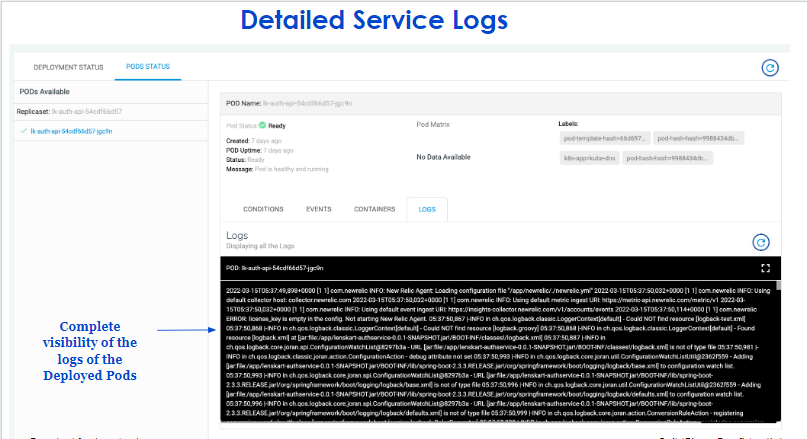
Task: Click the POD Name header text
Action: point(289,103)
